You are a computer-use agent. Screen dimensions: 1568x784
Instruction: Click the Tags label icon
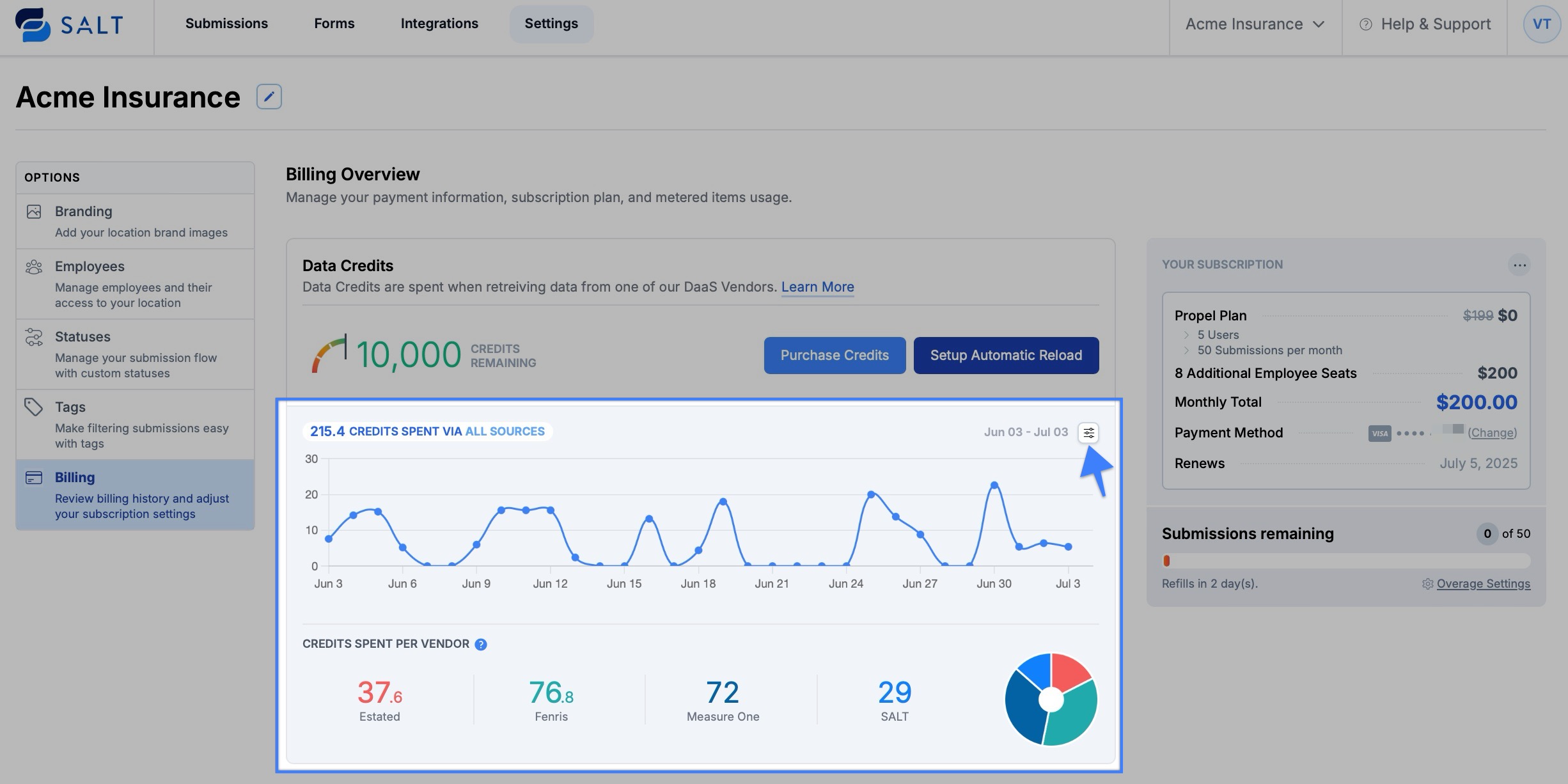click(34, 407)
